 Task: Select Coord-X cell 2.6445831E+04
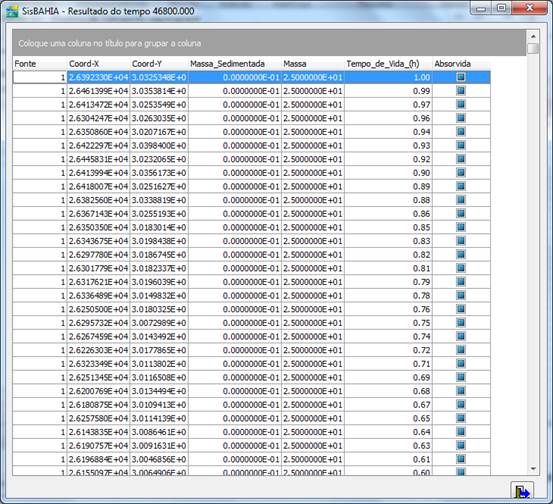click(98, 159)
